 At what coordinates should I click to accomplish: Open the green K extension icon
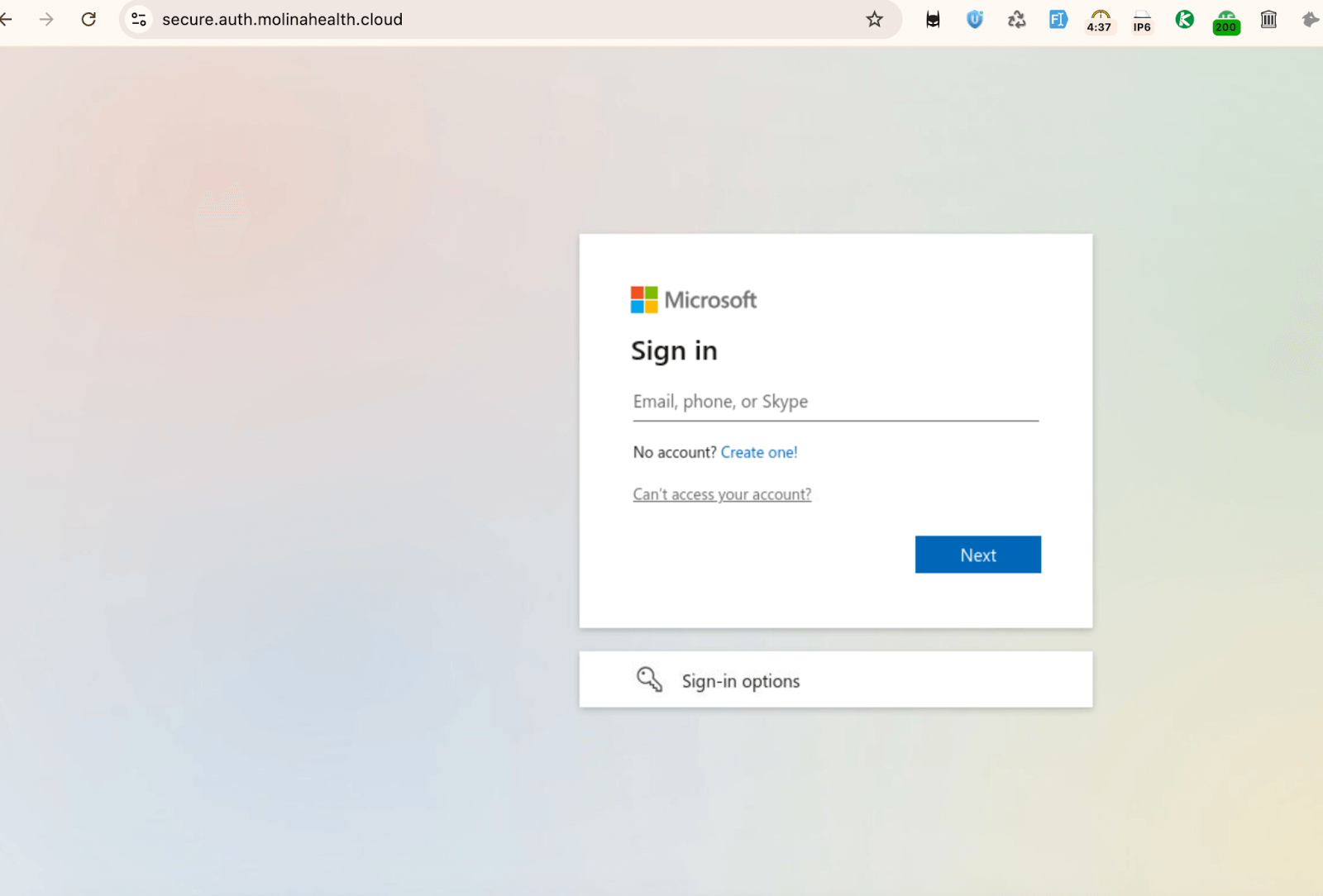pyautogui.click(x=1184, y=20)
